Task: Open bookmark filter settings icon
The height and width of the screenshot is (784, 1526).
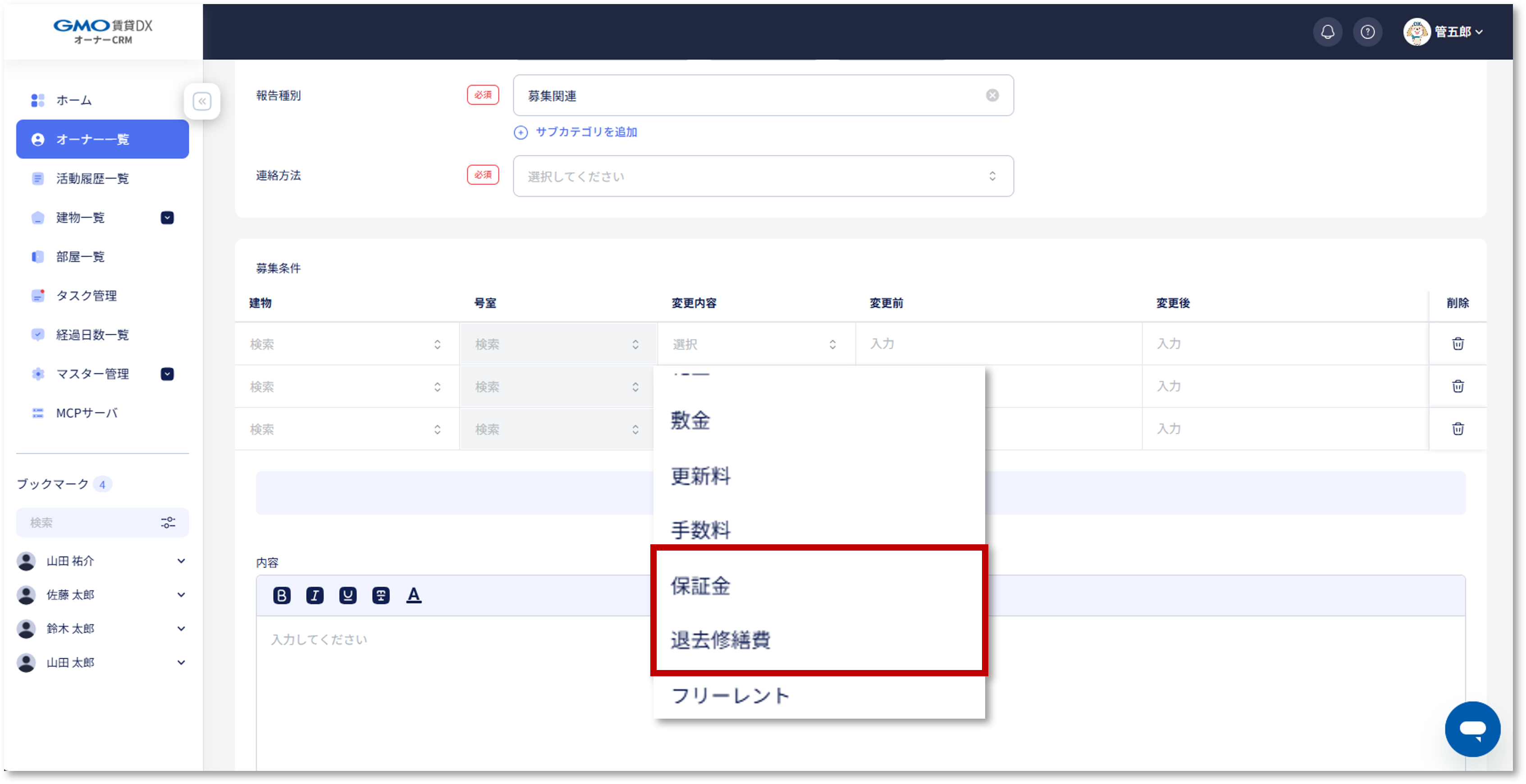Action: pos(168,522)
